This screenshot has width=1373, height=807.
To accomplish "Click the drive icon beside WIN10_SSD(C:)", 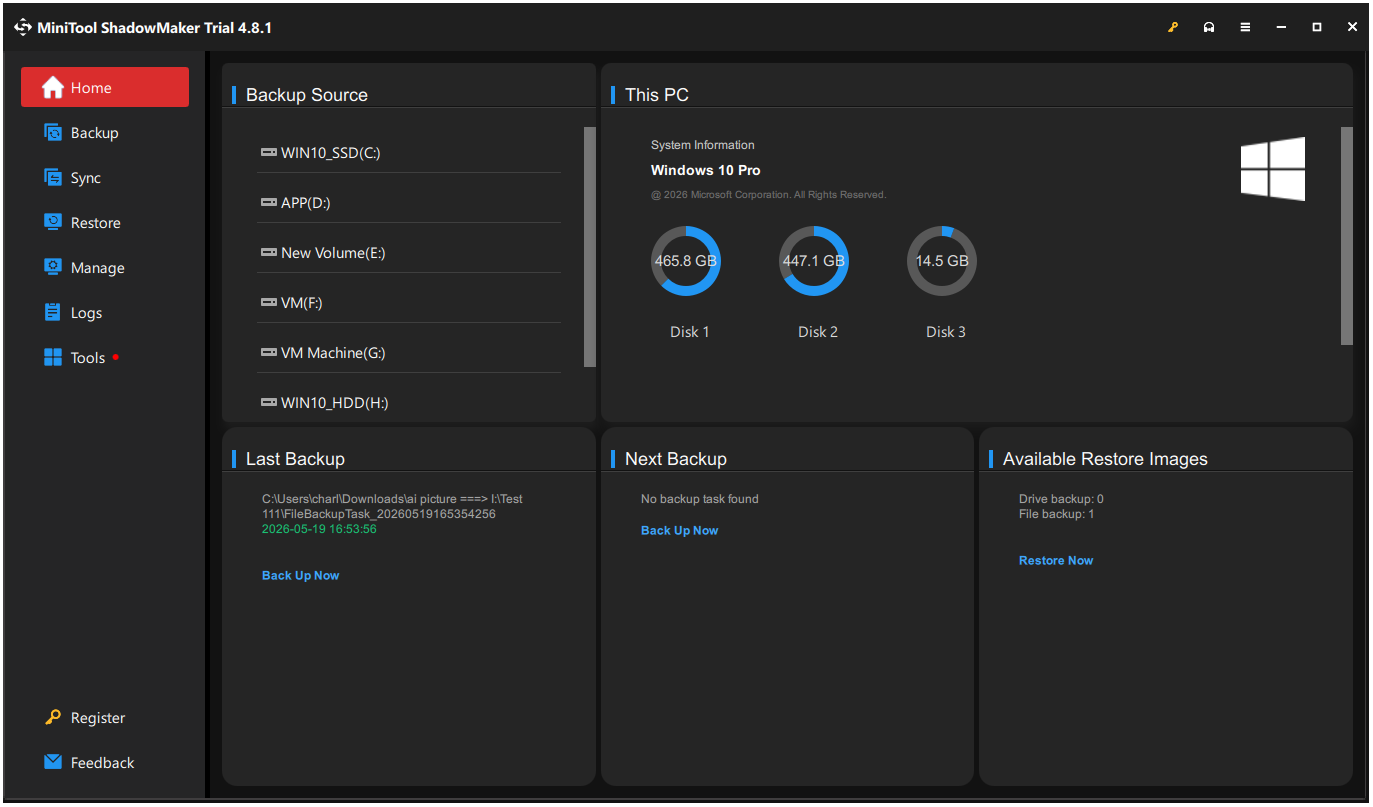I will [x=268, y=153].
